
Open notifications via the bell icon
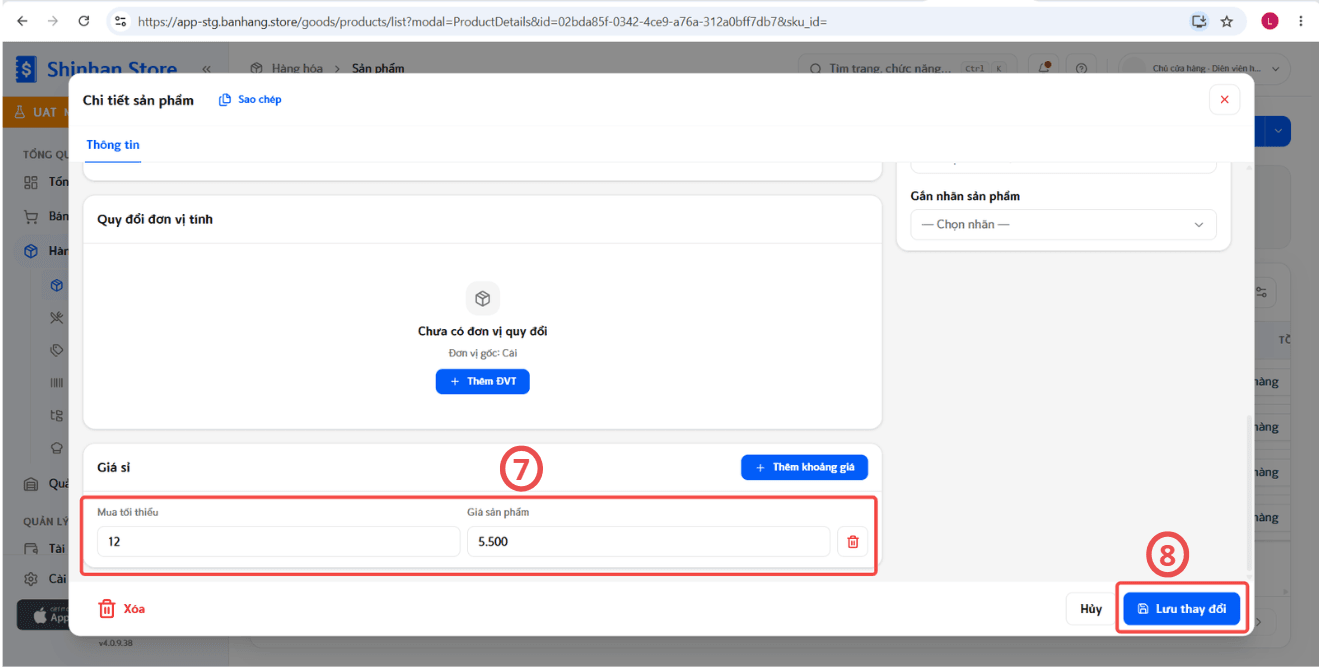1045,68
